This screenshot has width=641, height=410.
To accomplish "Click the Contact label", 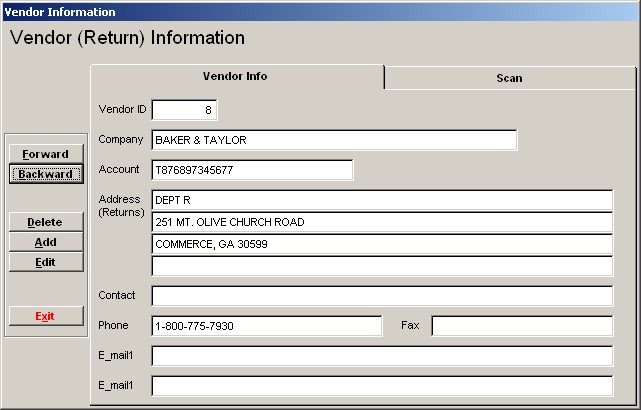I will click(117, 295).
